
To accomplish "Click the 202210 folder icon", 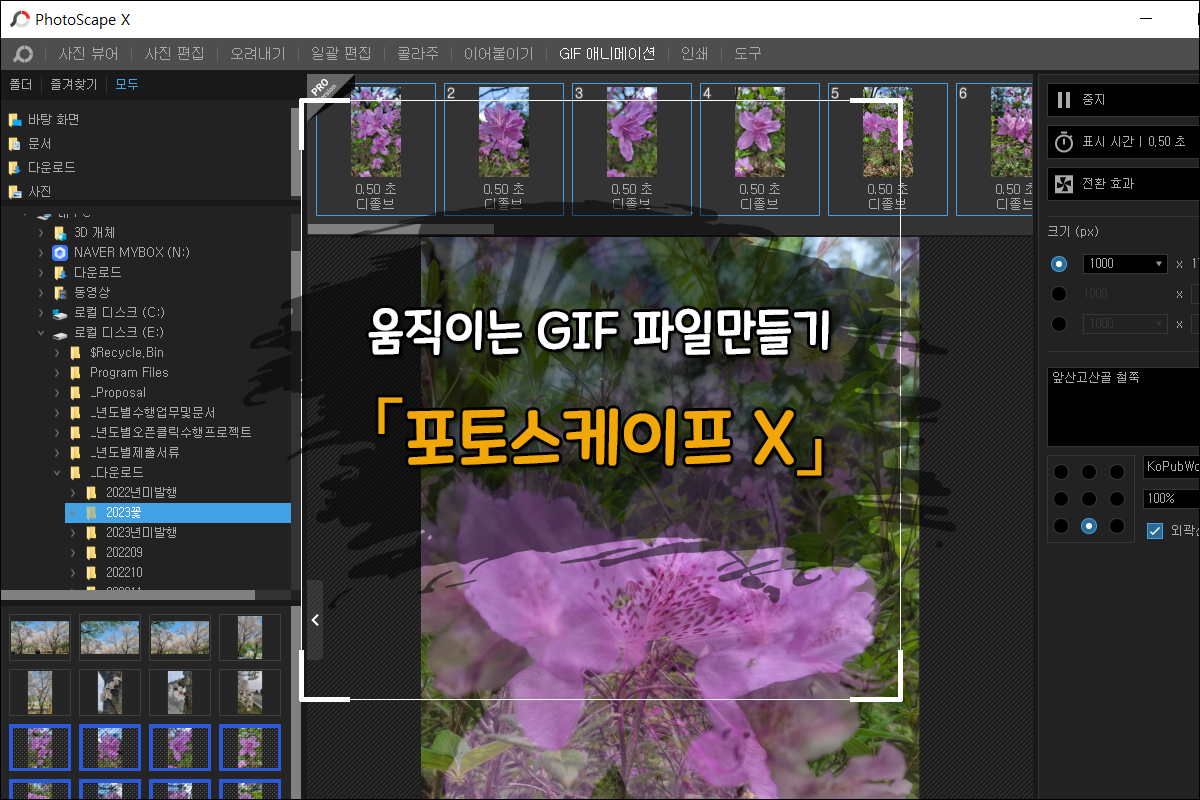I will pyautogui.click(x=91, y=573).
